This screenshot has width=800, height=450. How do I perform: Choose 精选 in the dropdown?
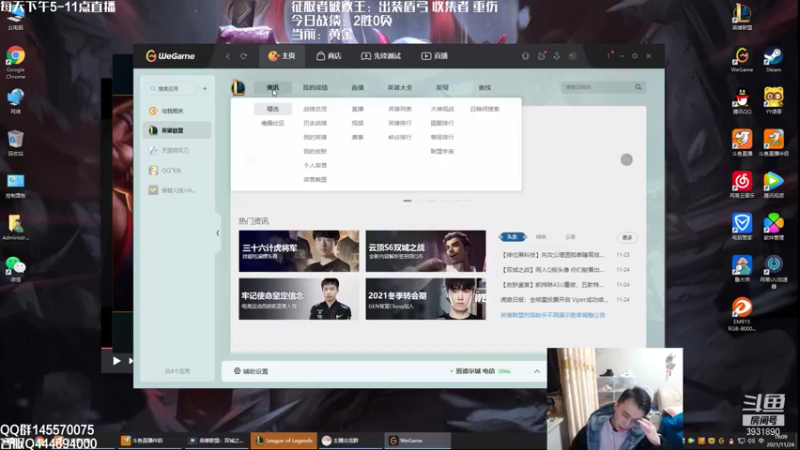coord(273,109)
